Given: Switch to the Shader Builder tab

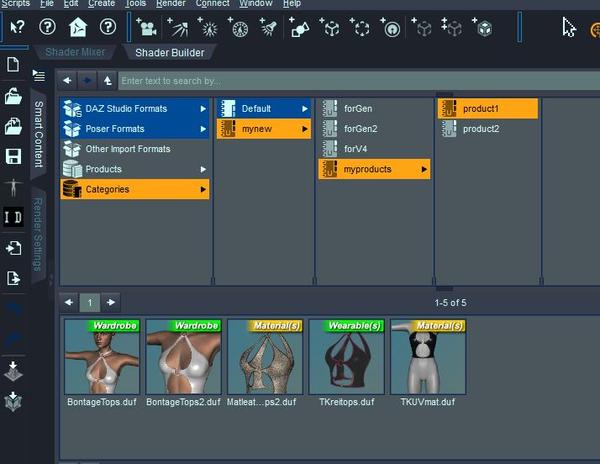Looking at the screenshot, I should [x=170, y=52].
